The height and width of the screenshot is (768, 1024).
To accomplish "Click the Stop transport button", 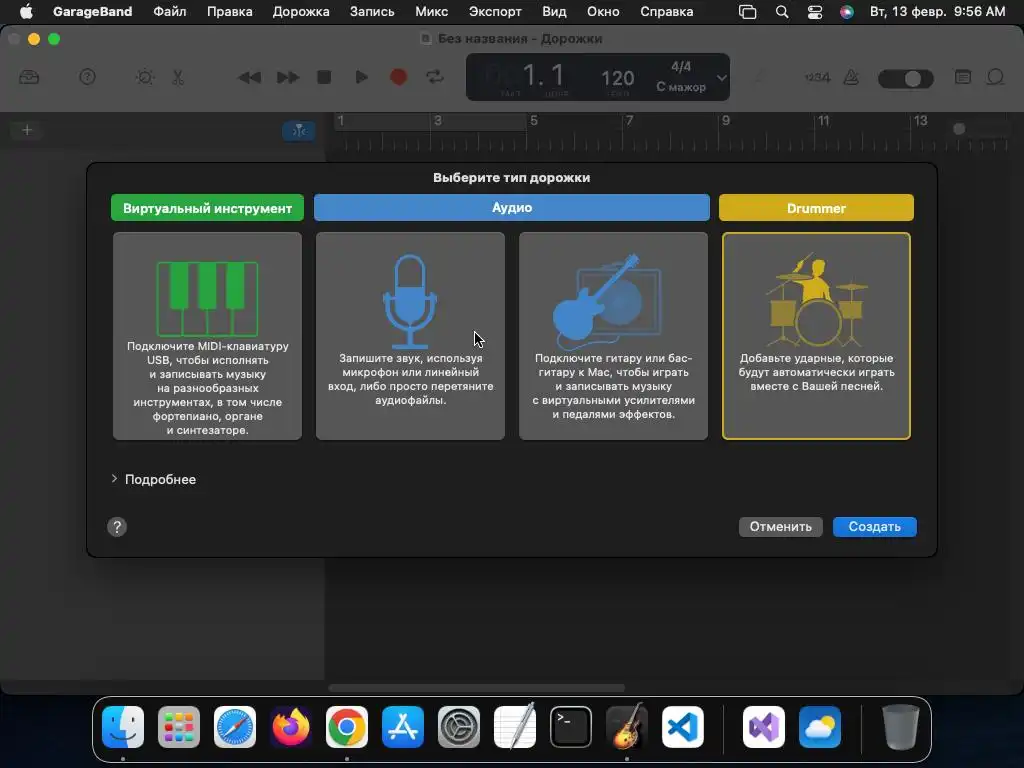I will pyautogui.click(x=324, y=78).
